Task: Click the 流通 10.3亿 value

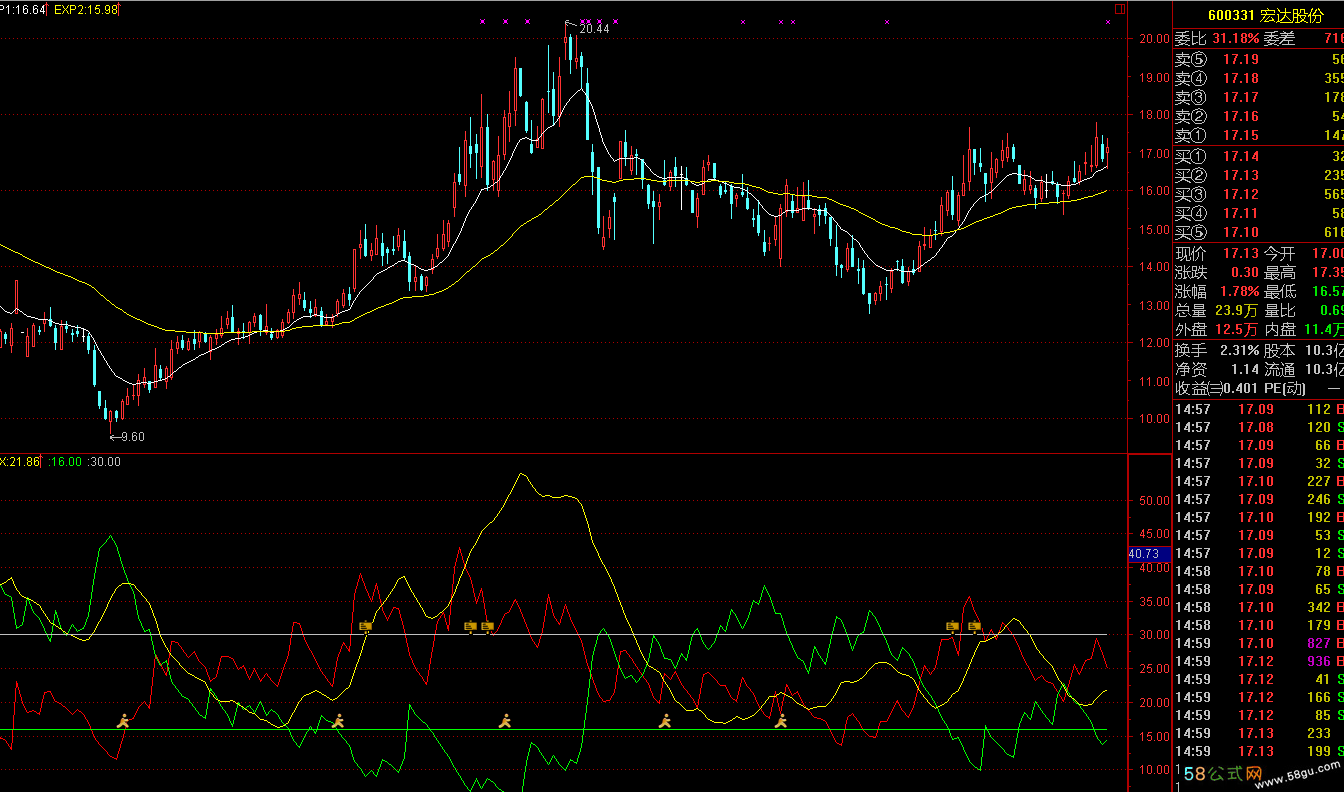Action: pos(1323,370)
